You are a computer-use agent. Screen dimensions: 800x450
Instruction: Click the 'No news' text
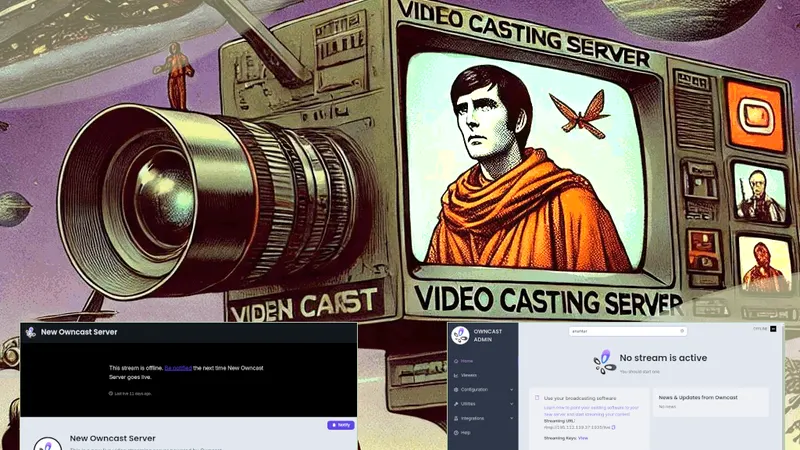(x=667, y=407)
